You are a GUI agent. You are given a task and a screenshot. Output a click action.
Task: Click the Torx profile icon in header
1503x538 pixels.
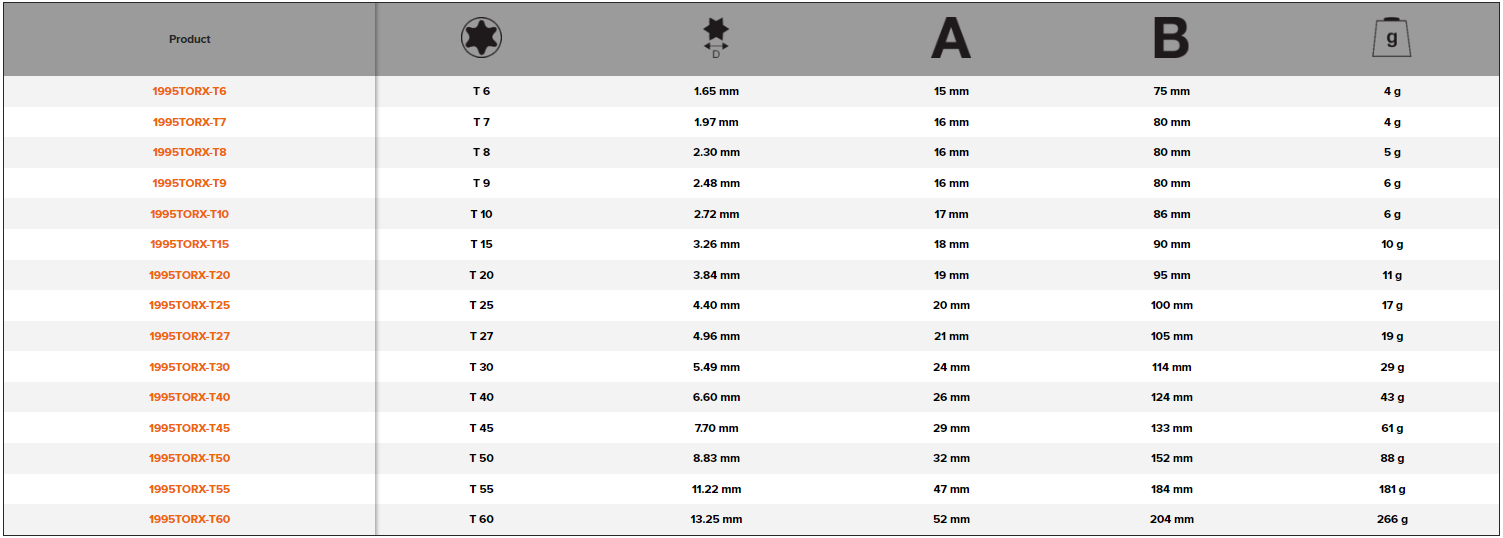481,39
